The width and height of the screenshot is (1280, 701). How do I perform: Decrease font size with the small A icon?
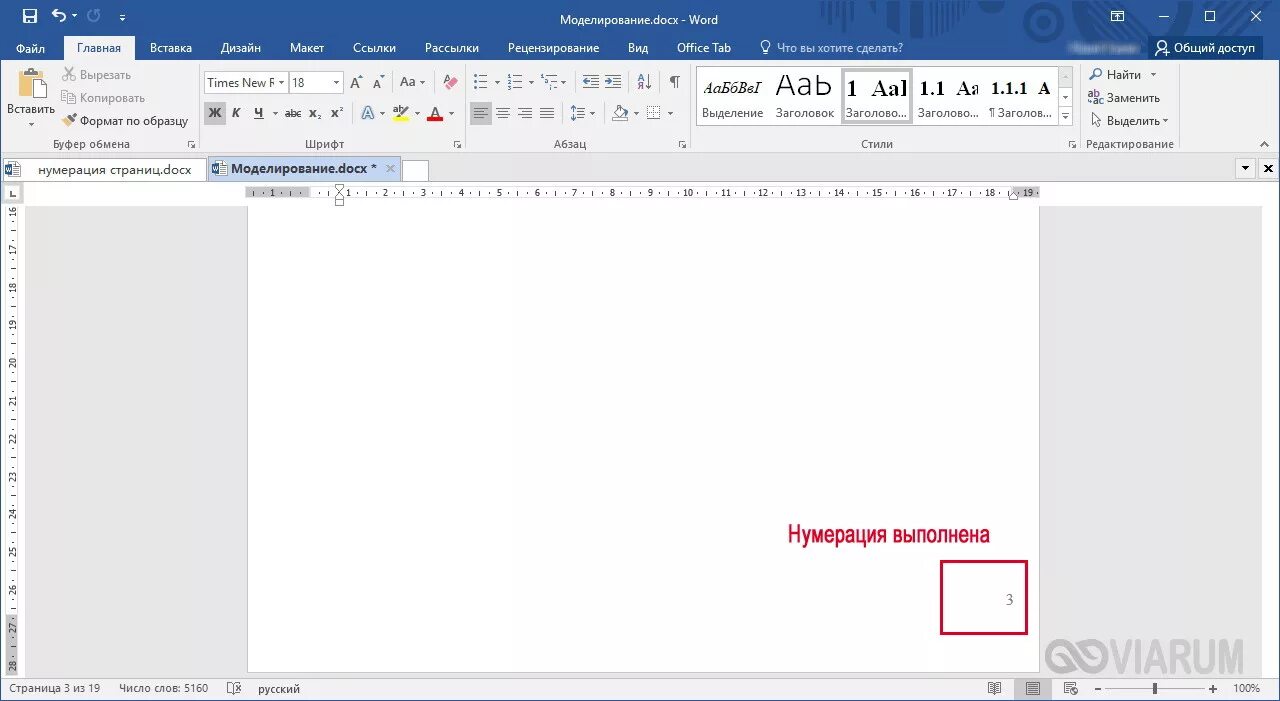tap(377, 83)
